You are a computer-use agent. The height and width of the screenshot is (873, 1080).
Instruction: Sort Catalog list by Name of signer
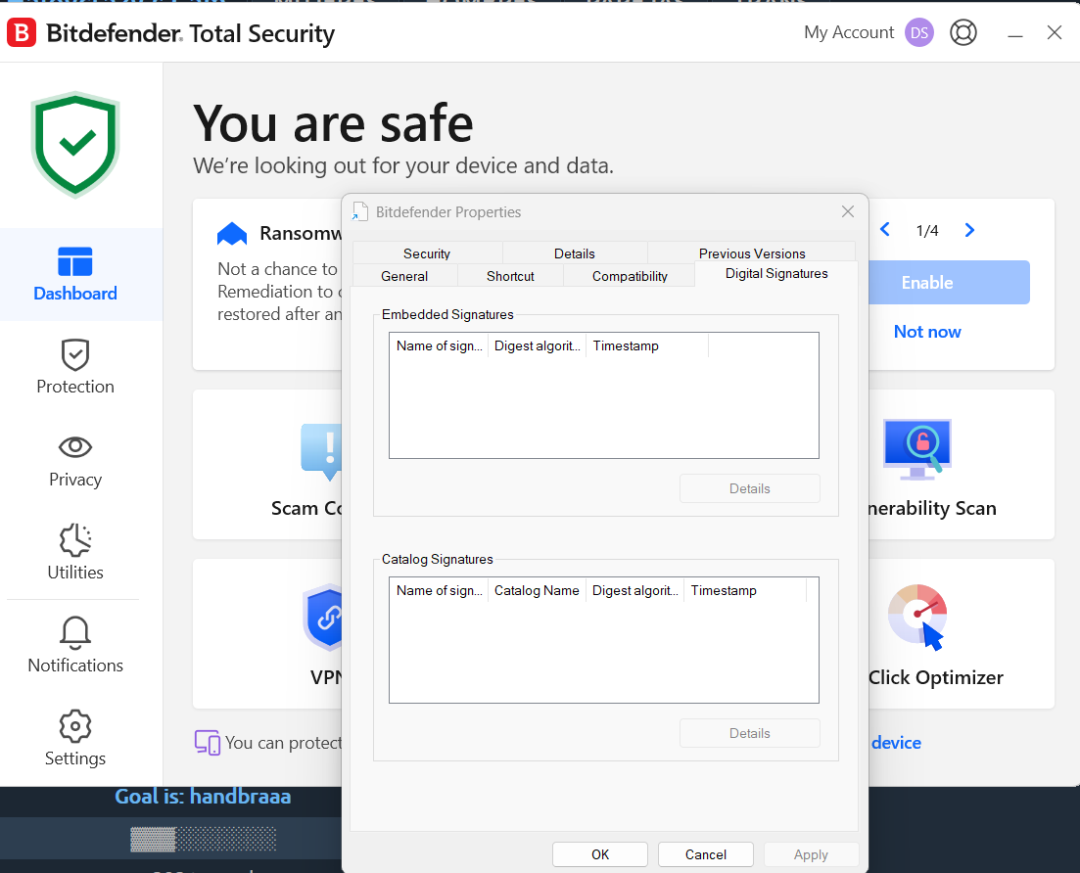(439, 590)
